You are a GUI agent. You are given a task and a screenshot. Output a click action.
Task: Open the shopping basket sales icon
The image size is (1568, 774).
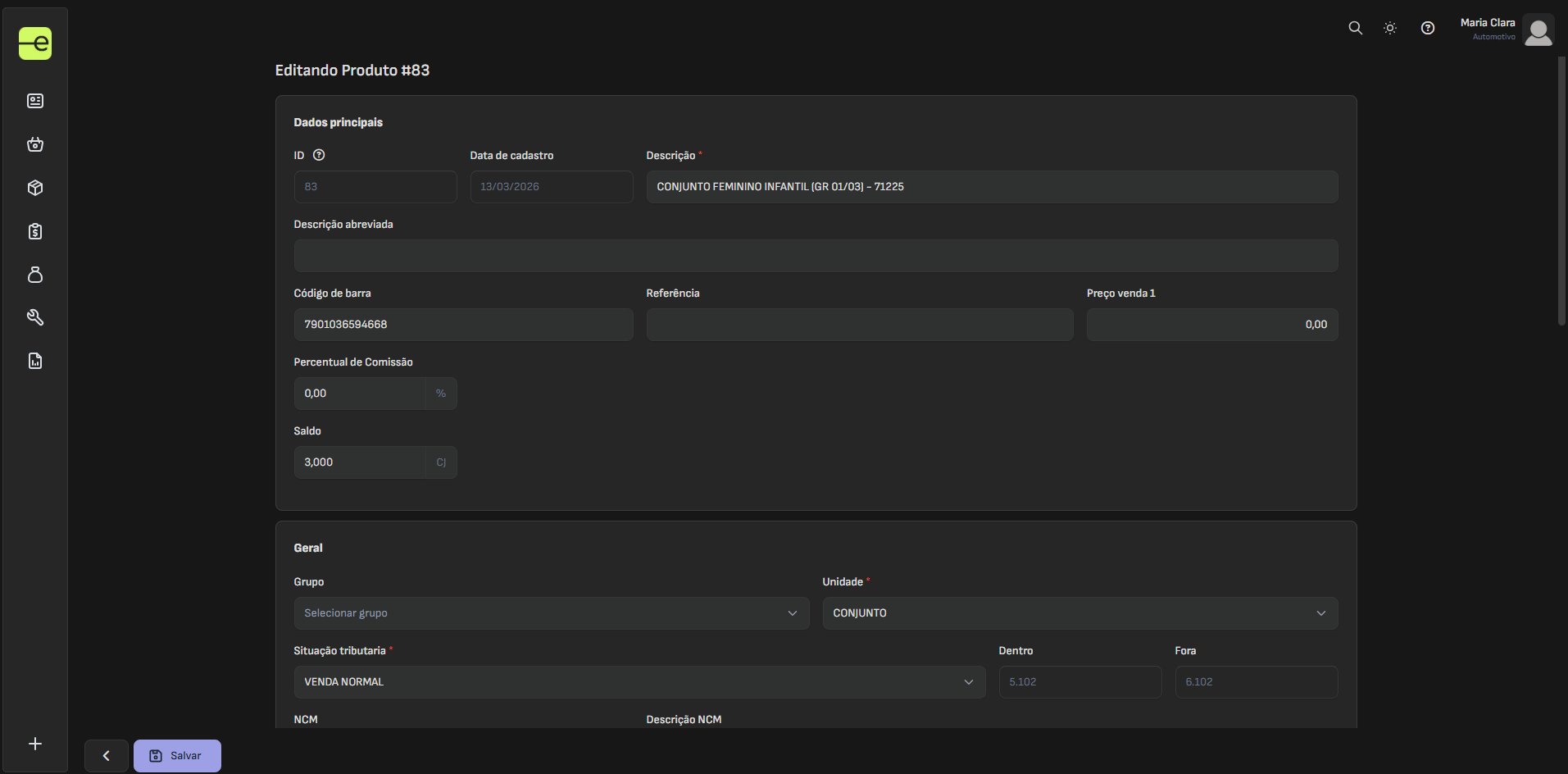(35, 144)
